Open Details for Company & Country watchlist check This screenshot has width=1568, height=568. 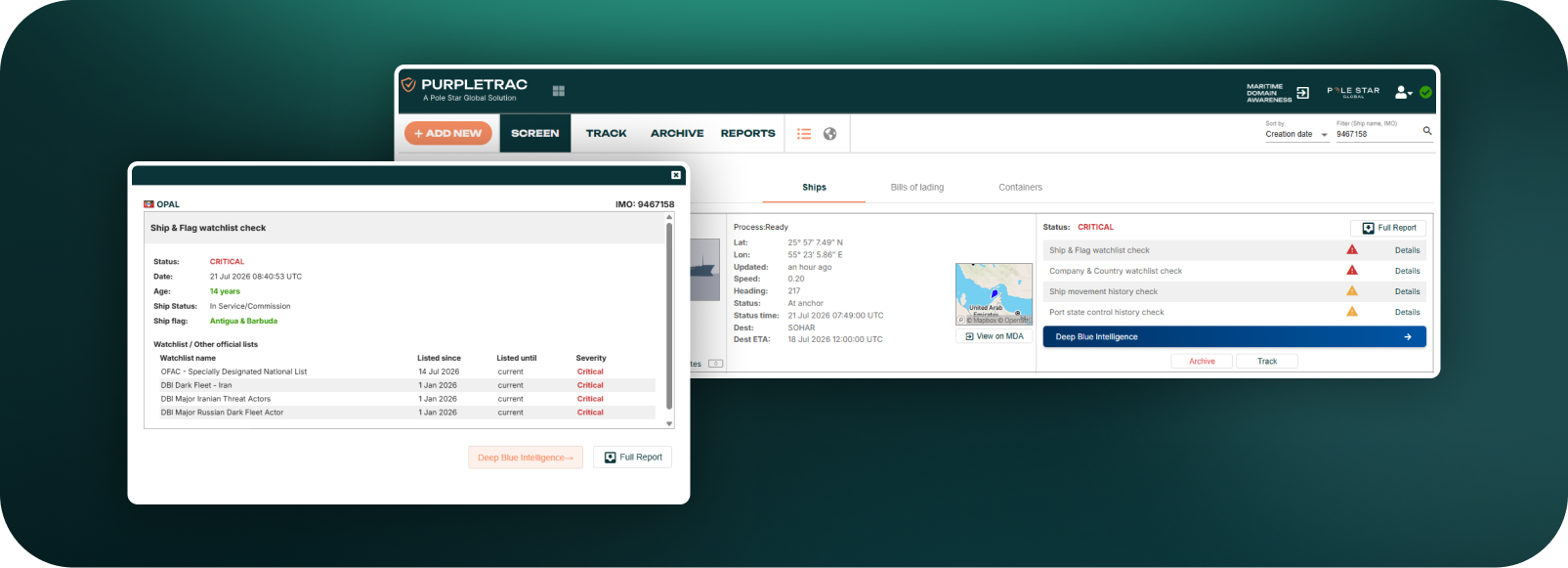coord(1408,271)
